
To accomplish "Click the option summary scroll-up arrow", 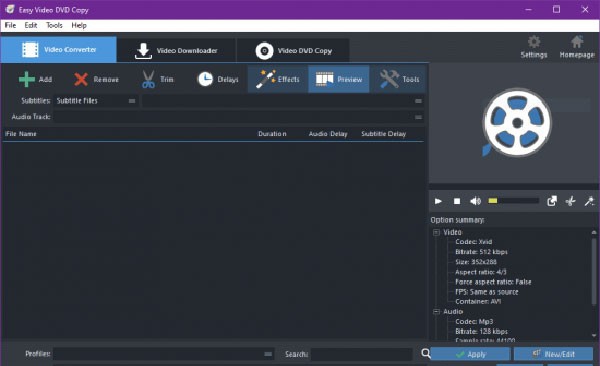I will [594, 232].
